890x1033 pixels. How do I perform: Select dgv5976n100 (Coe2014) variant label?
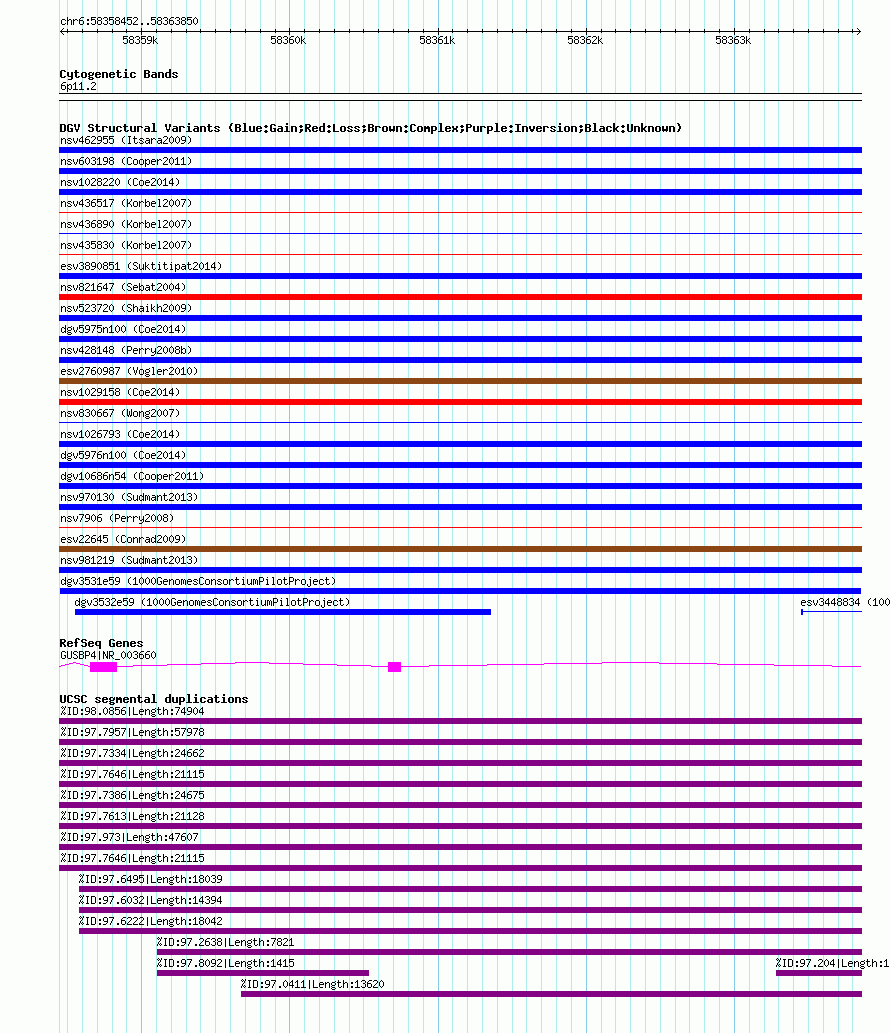123,455
